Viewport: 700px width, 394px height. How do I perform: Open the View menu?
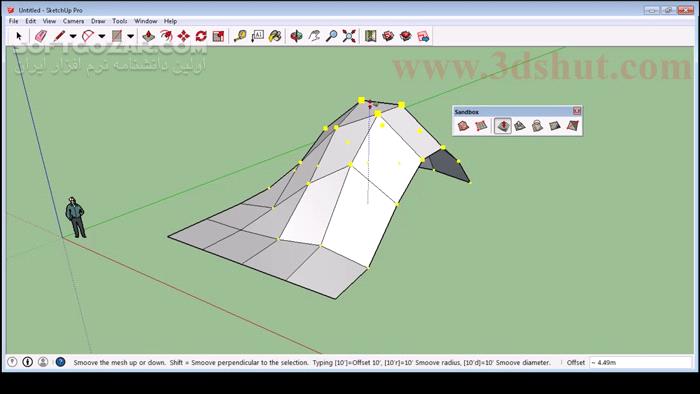[x=49, y=21]
